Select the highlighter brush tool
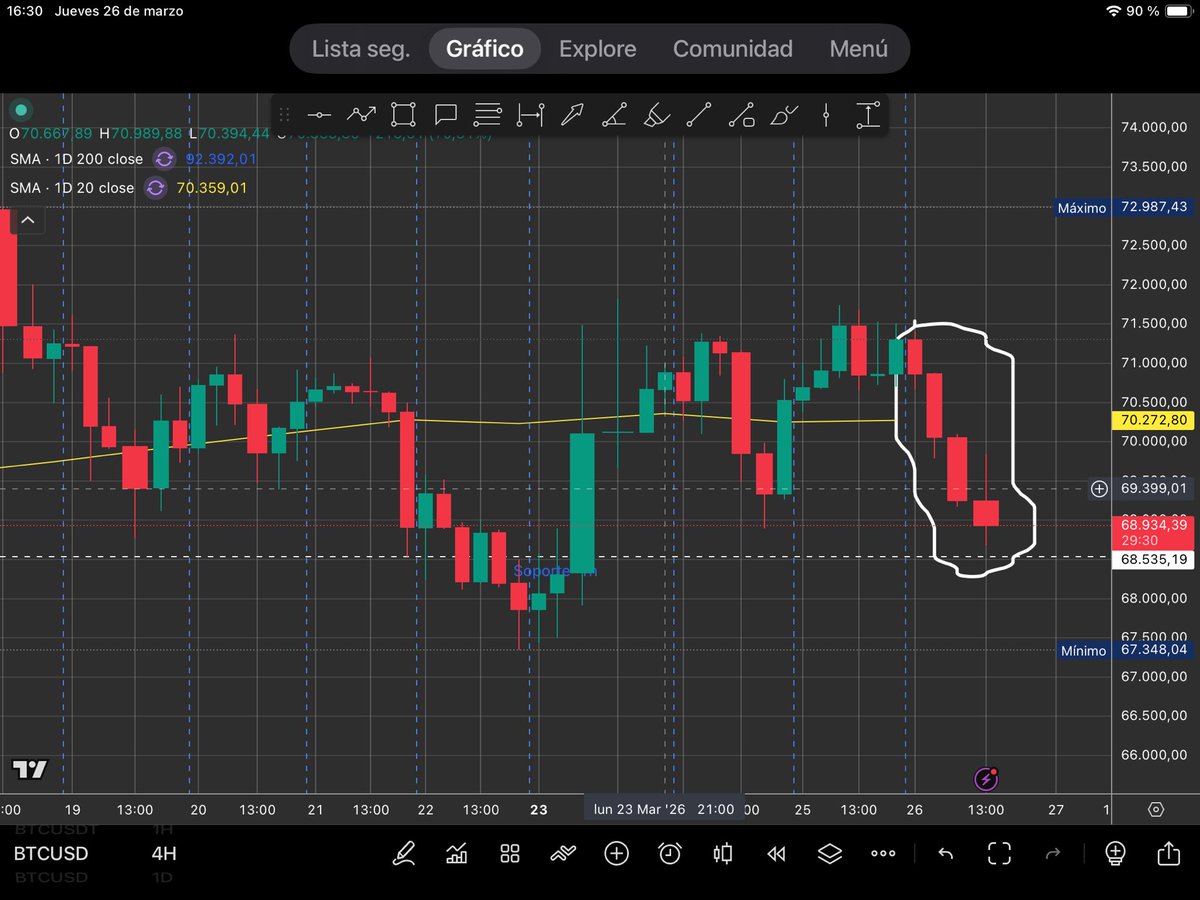 [656, 115]
